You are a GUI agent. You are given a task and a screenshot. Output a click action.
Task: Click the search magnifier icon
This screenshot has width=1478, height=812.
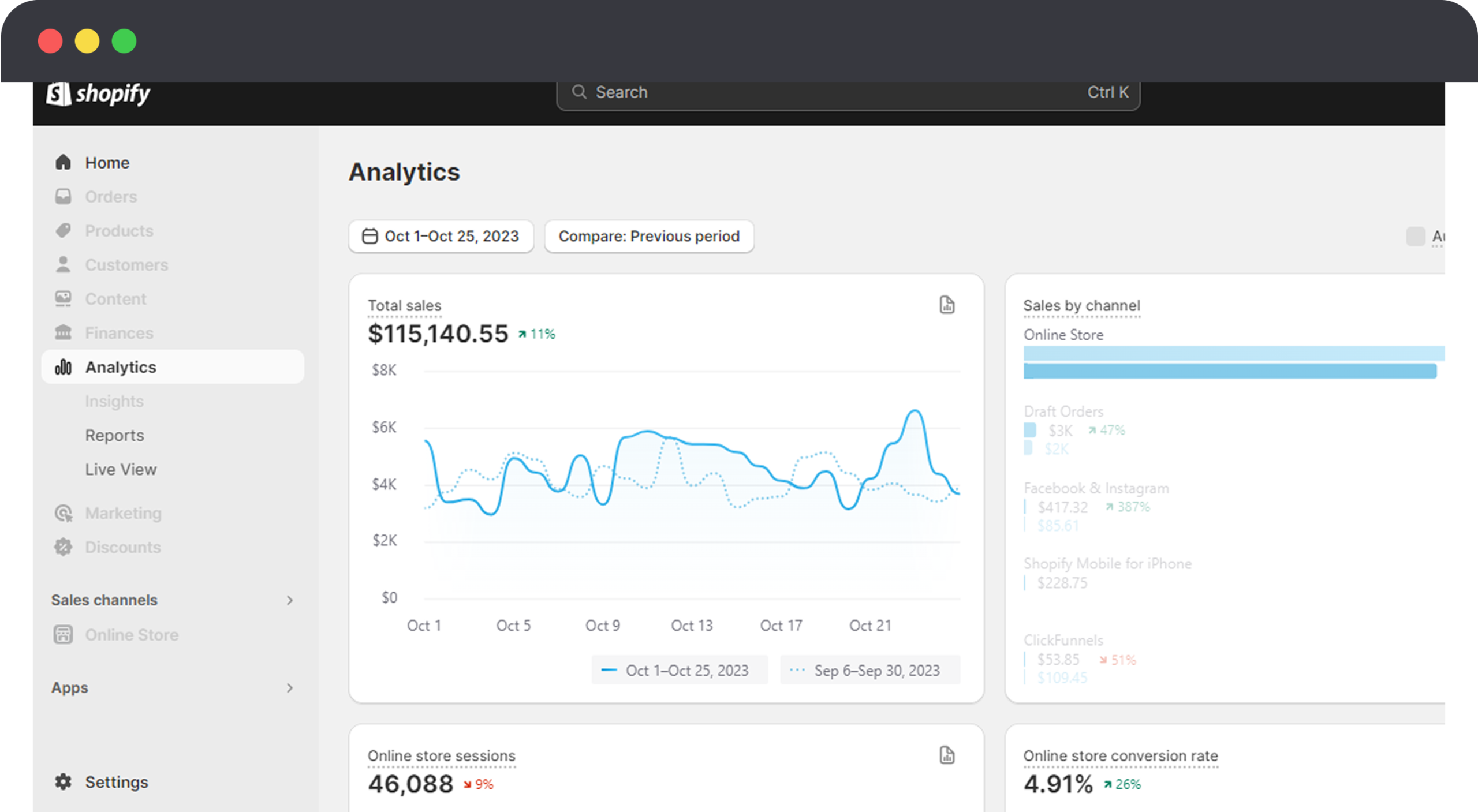point(579,92)
